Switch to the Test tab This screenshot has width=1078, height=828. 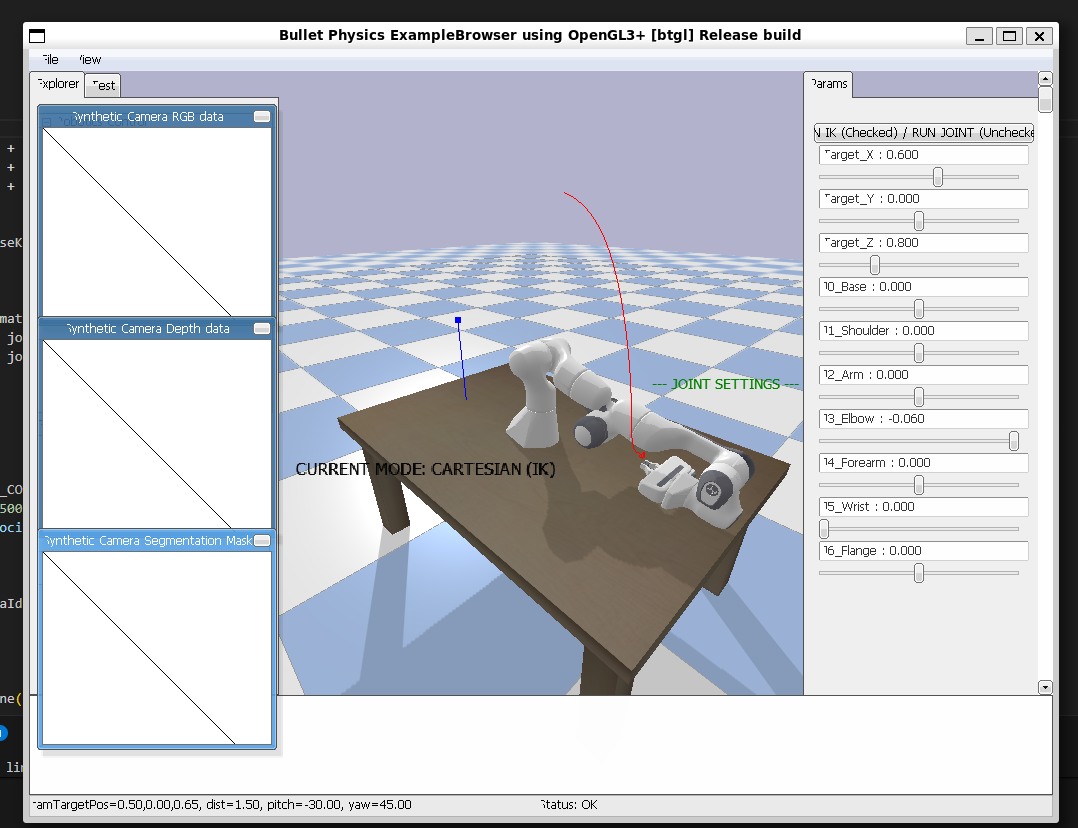point(103,85)
